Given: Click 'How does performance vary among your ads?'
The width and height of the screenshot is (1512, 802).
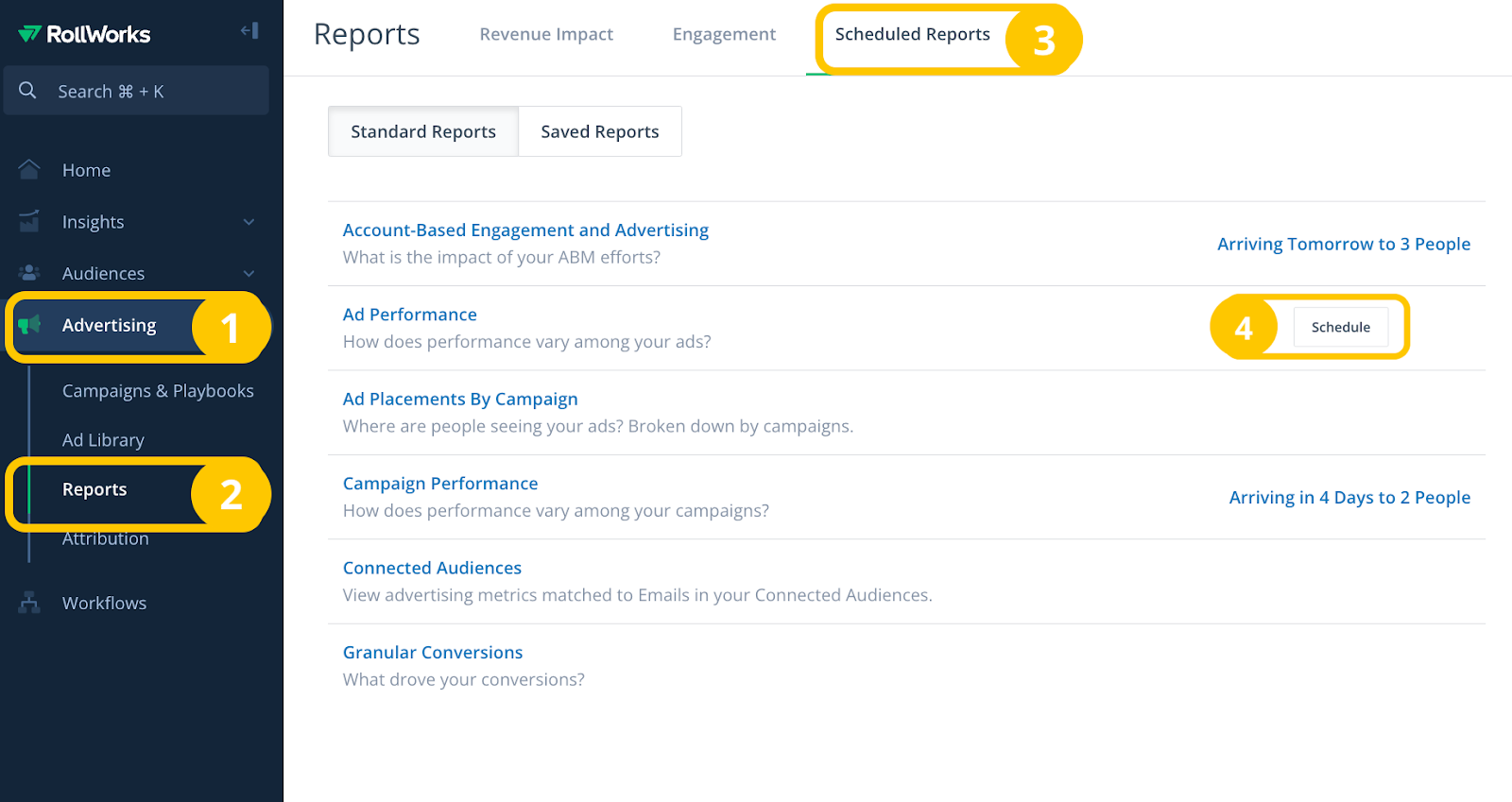Looking at the screenshot, I should (x=526, y=342).
